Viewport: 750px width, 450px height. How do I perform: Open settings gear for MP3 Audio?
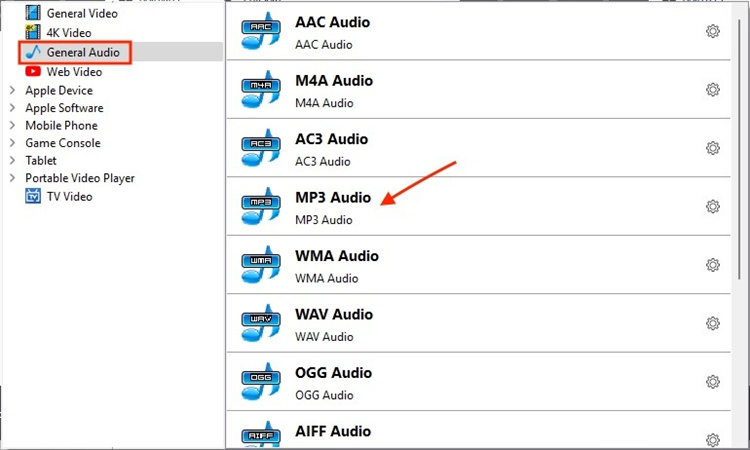pyautogui.click(x=713, y=207)
